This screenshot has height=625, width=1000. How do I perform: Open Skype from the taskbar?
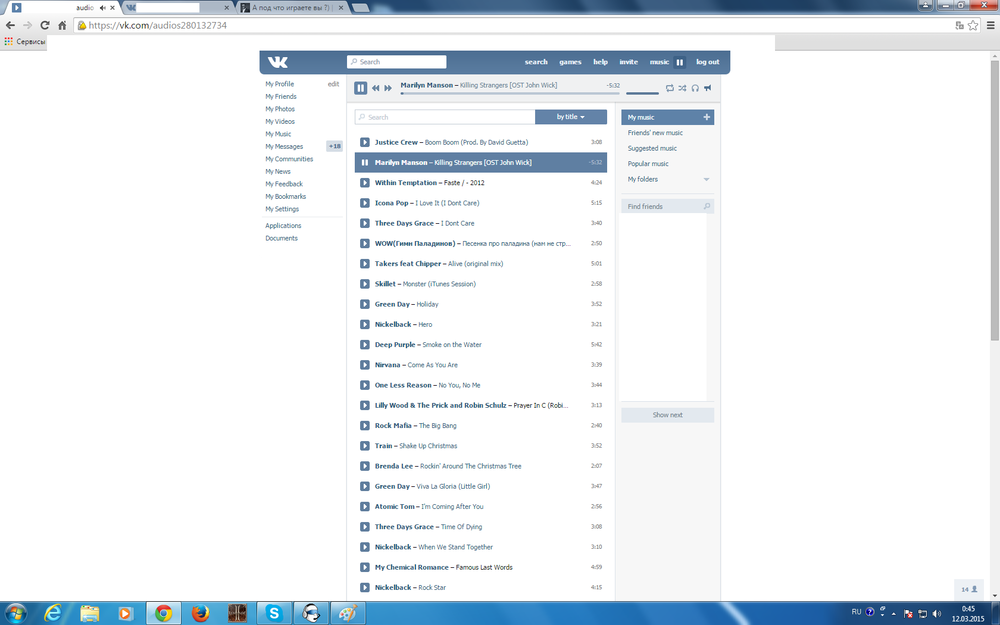[x=273, y=611]
